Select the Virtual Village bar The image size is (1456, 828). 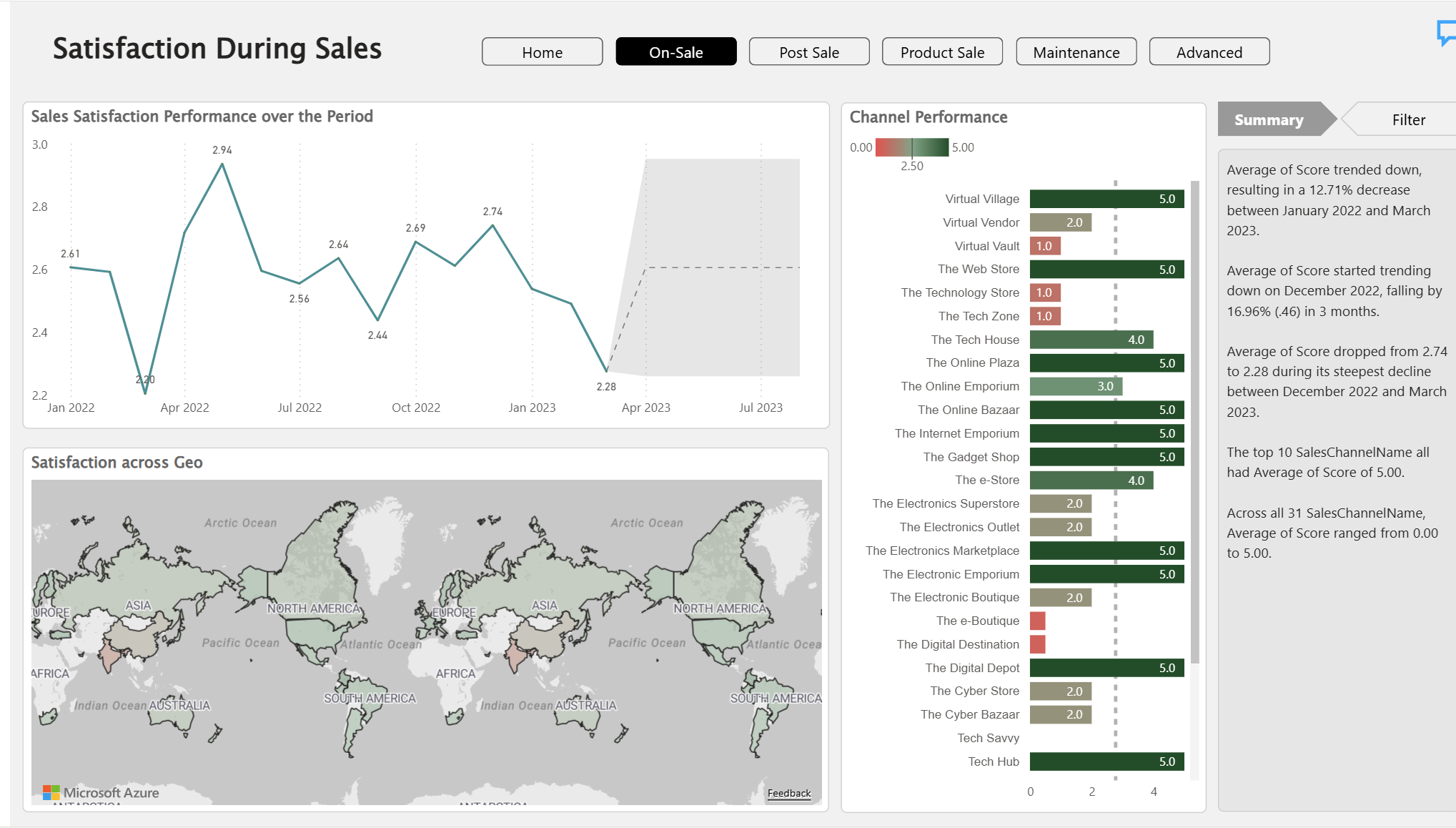point(1106,199)
